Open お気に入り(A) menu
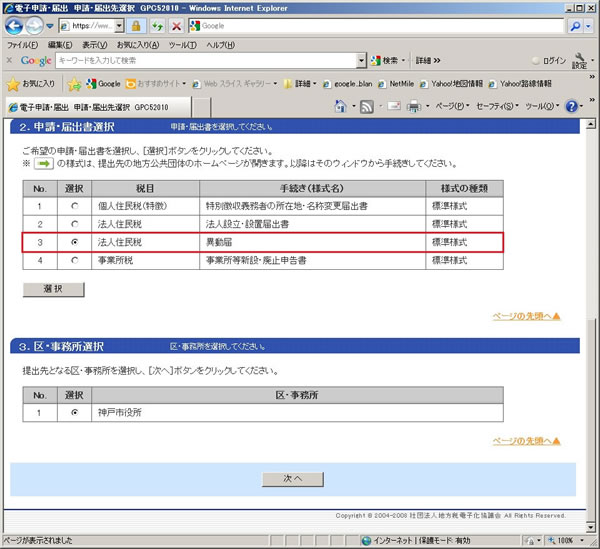 coord(138,45)
